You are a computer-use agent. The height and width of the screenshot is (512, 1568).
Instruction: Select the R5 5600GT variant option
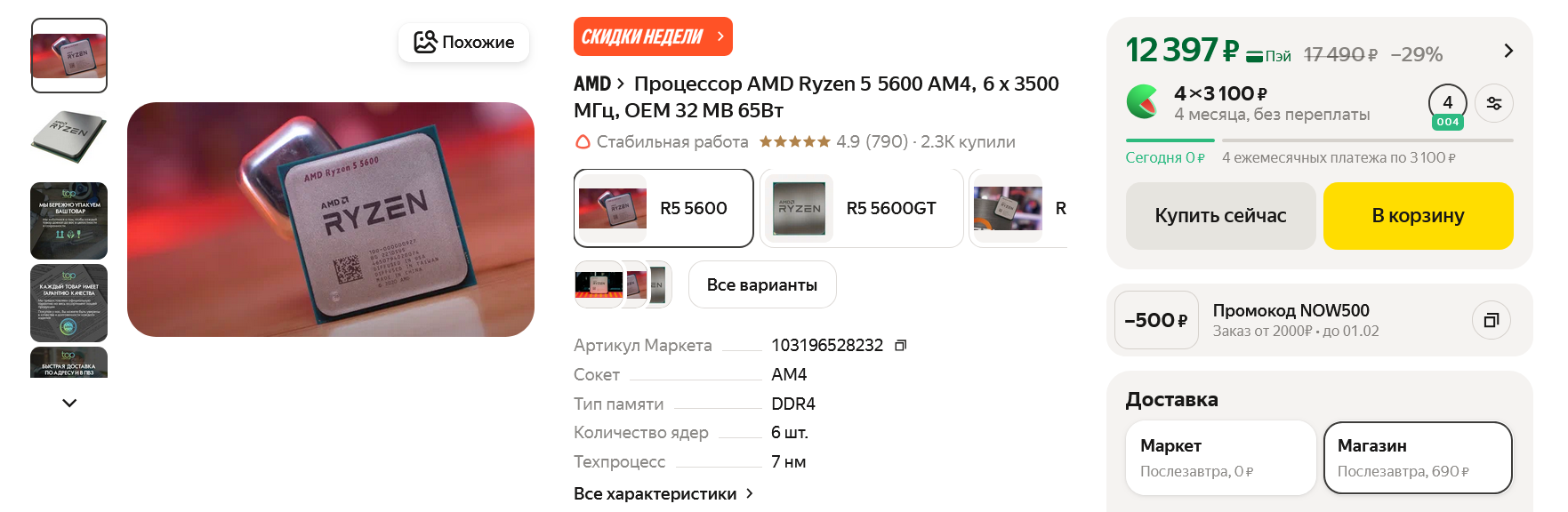point(862,208)
